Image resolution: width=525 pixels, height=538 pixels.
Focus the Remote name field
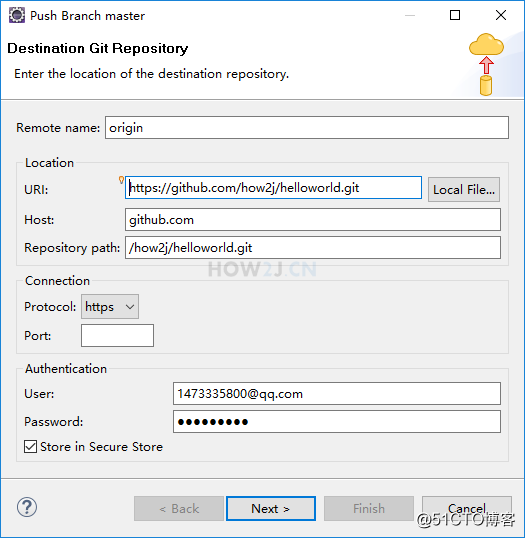[307, 128]
